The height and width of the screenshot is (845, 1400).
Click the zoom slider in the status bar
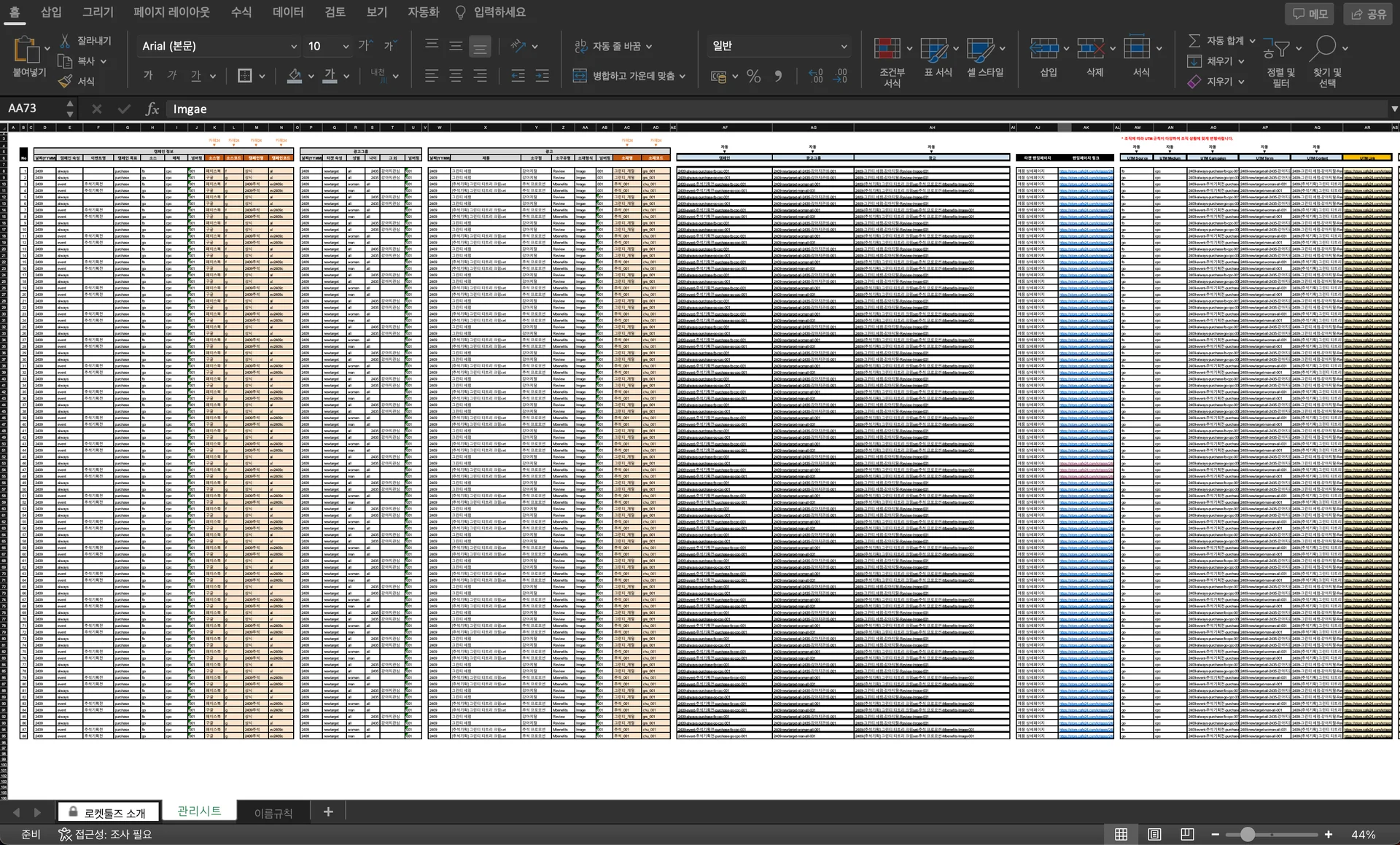pos(1248,834)
